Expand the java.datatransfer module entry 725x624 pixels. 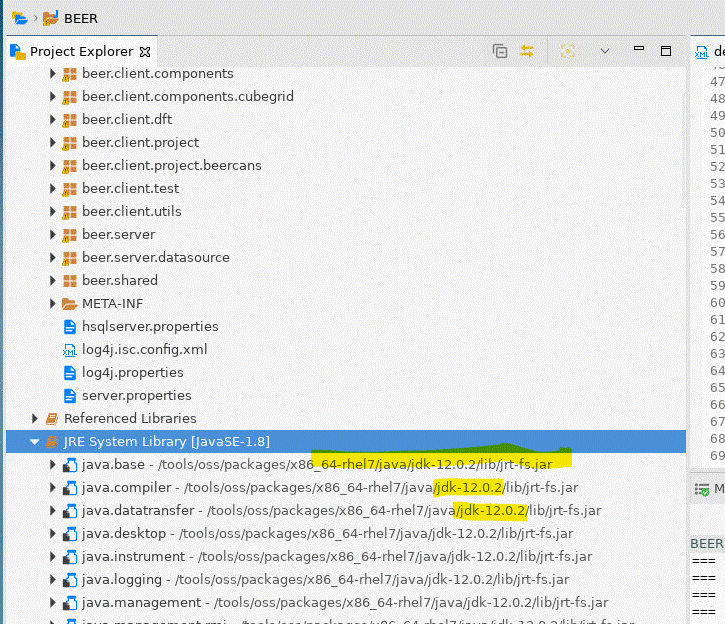coord(52,510)
